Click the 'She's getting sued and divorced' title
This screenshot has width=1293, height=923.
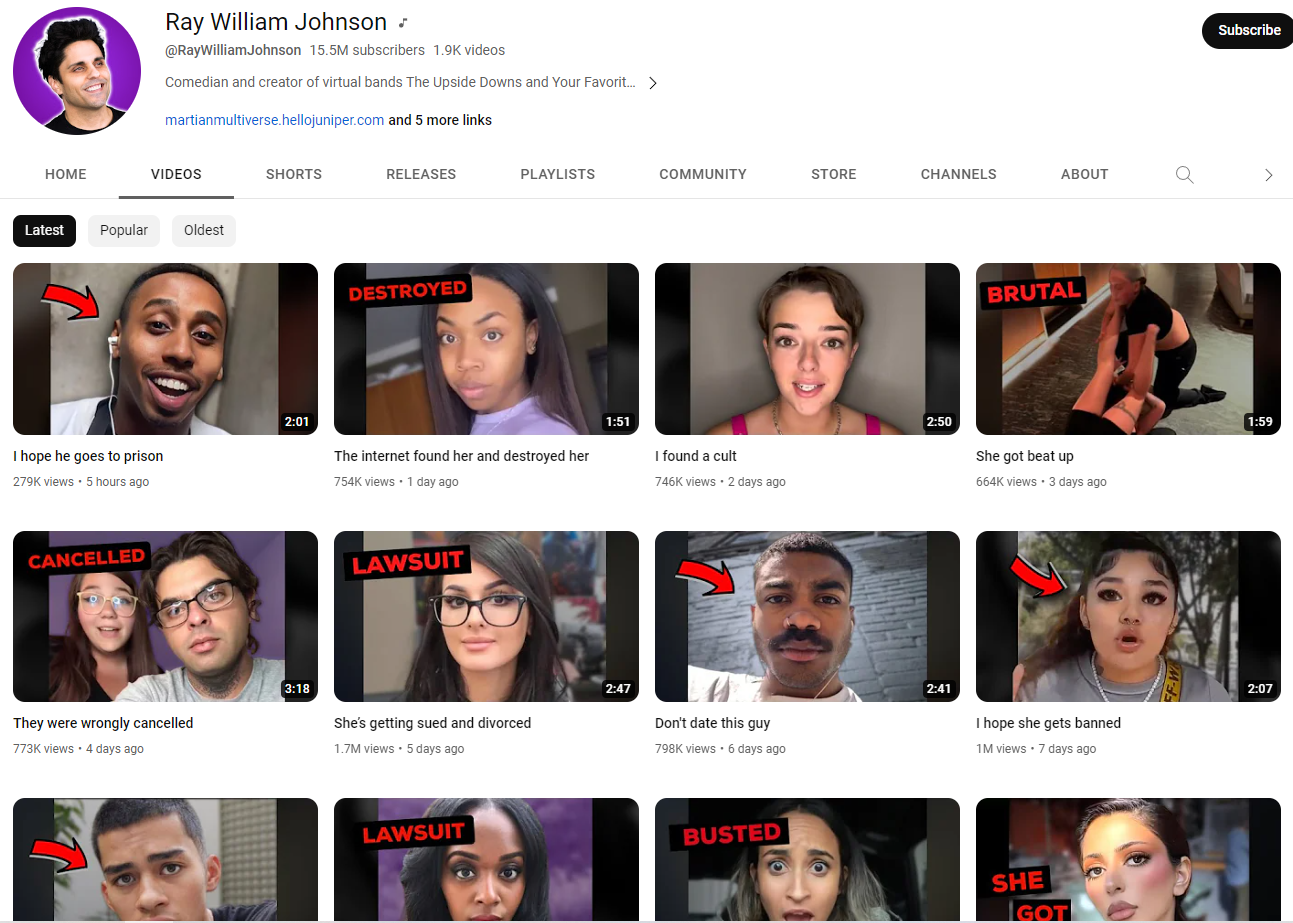click(432, 723)
